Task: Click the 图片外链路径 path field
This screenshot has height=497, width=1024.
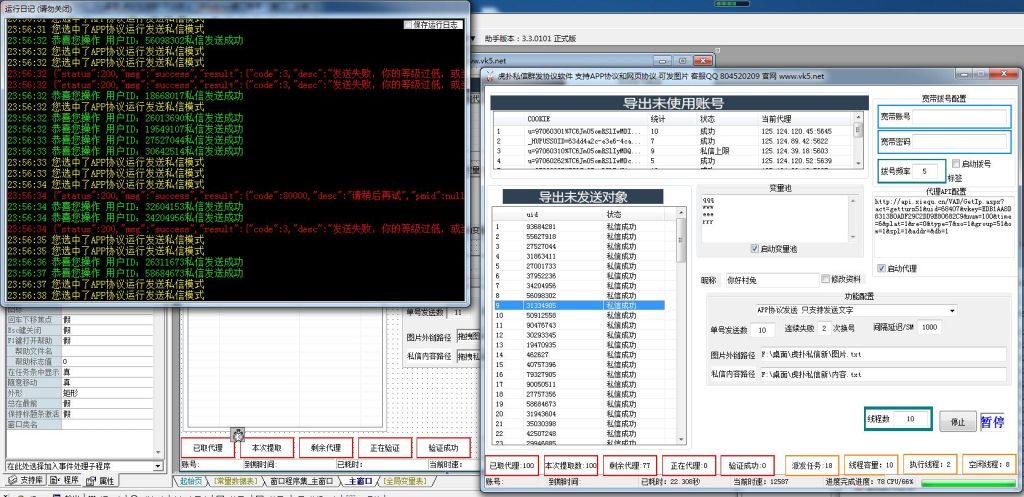Action: point(883,355)
